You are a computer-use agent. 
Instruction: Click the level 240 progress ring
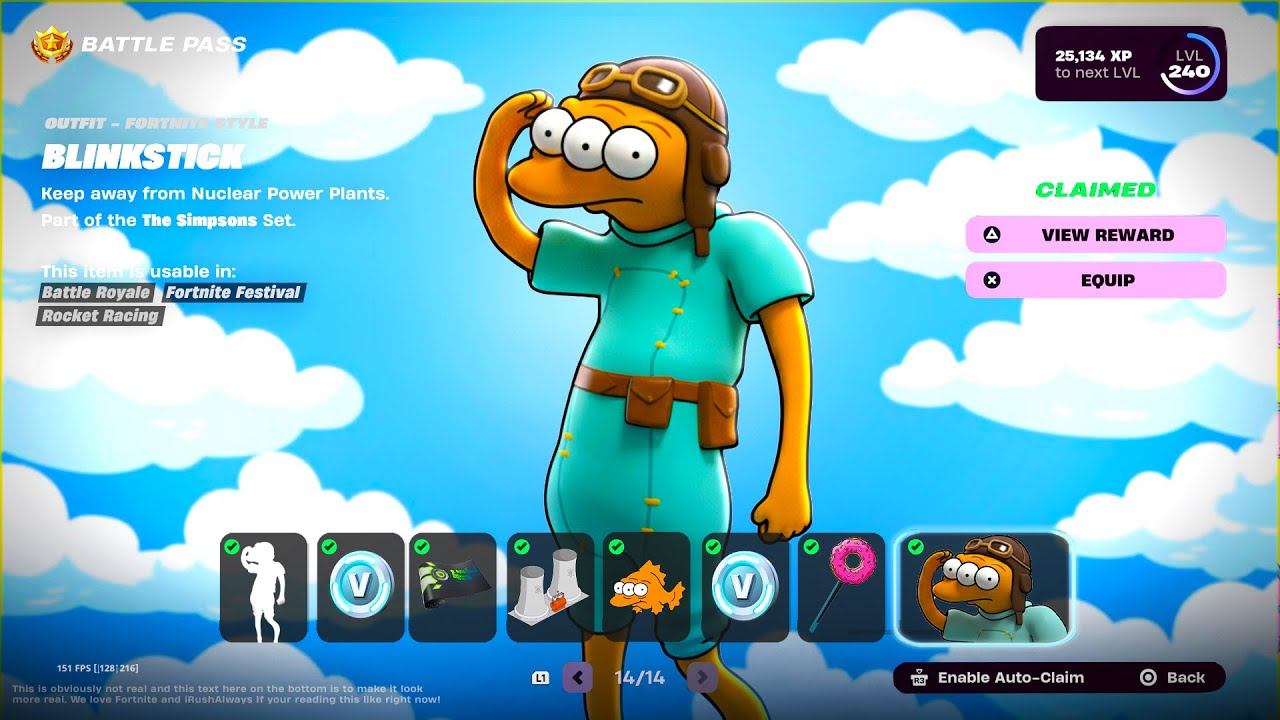pos(1189,65)
